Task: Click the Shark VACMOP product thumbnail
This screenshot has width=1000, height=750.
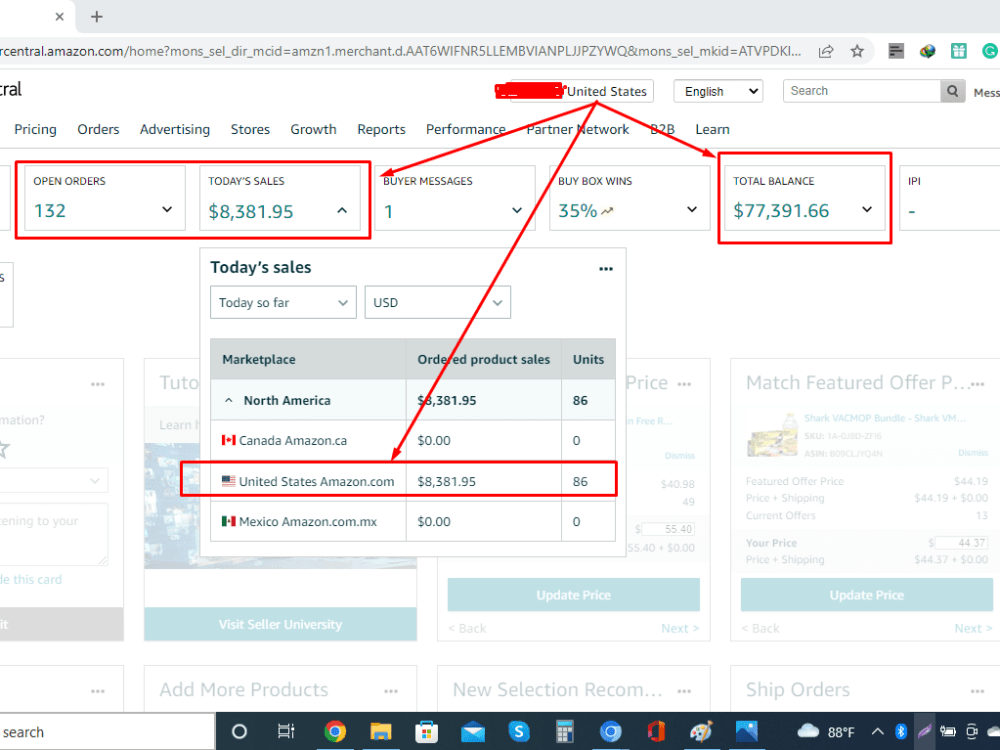Action: tap(772, 436)
